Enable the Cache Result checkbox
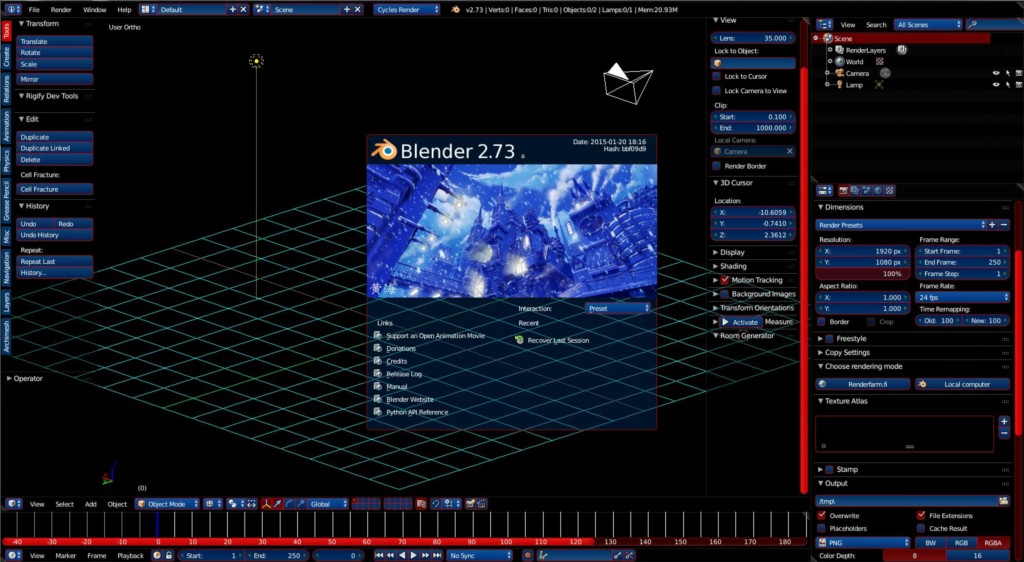 point(921,529)
